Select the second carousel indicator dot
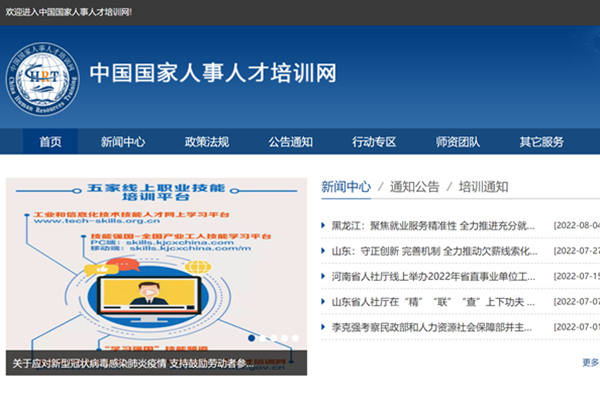 [x=262, y=338]
